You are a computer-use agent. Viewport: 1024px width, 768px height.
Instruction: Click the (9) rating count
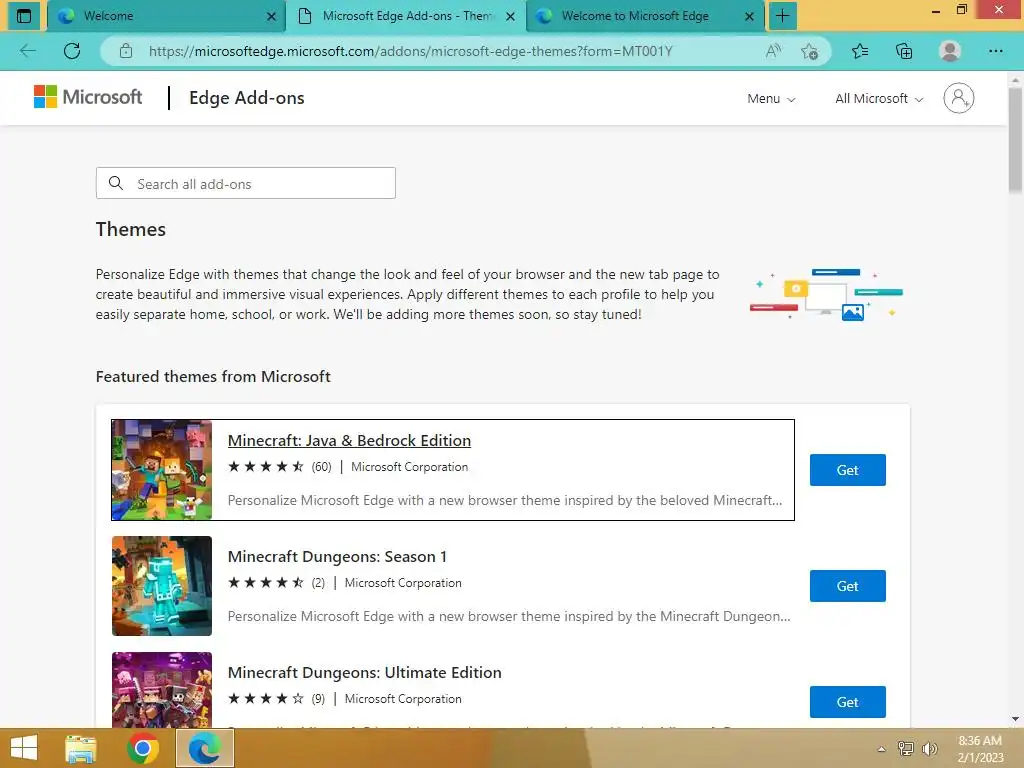pyautogui.click(x=318, y=699)
